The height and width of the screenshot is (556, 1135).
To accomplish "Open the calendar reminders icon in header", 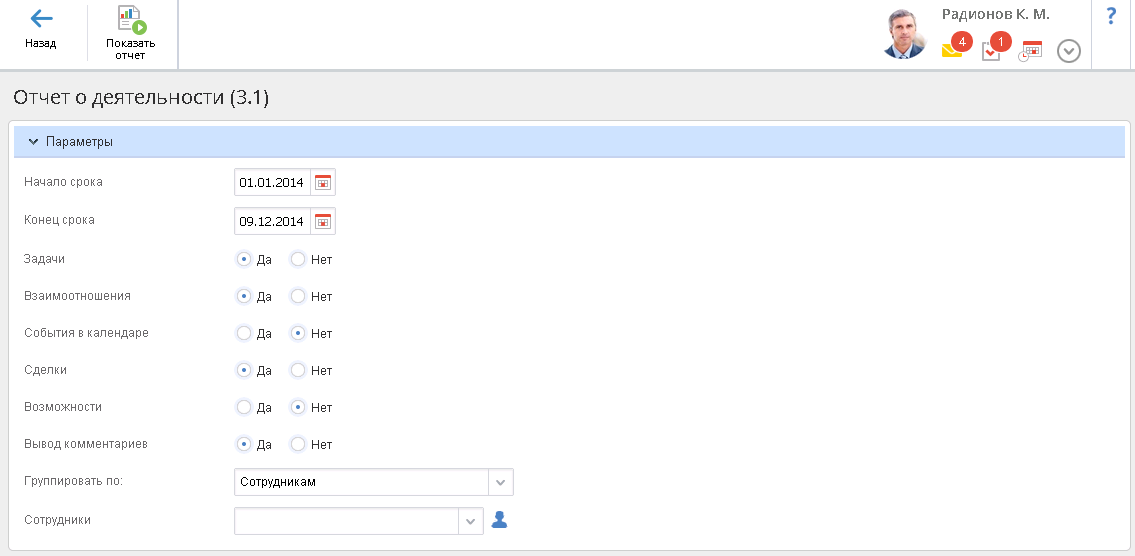I will 1030,51.
